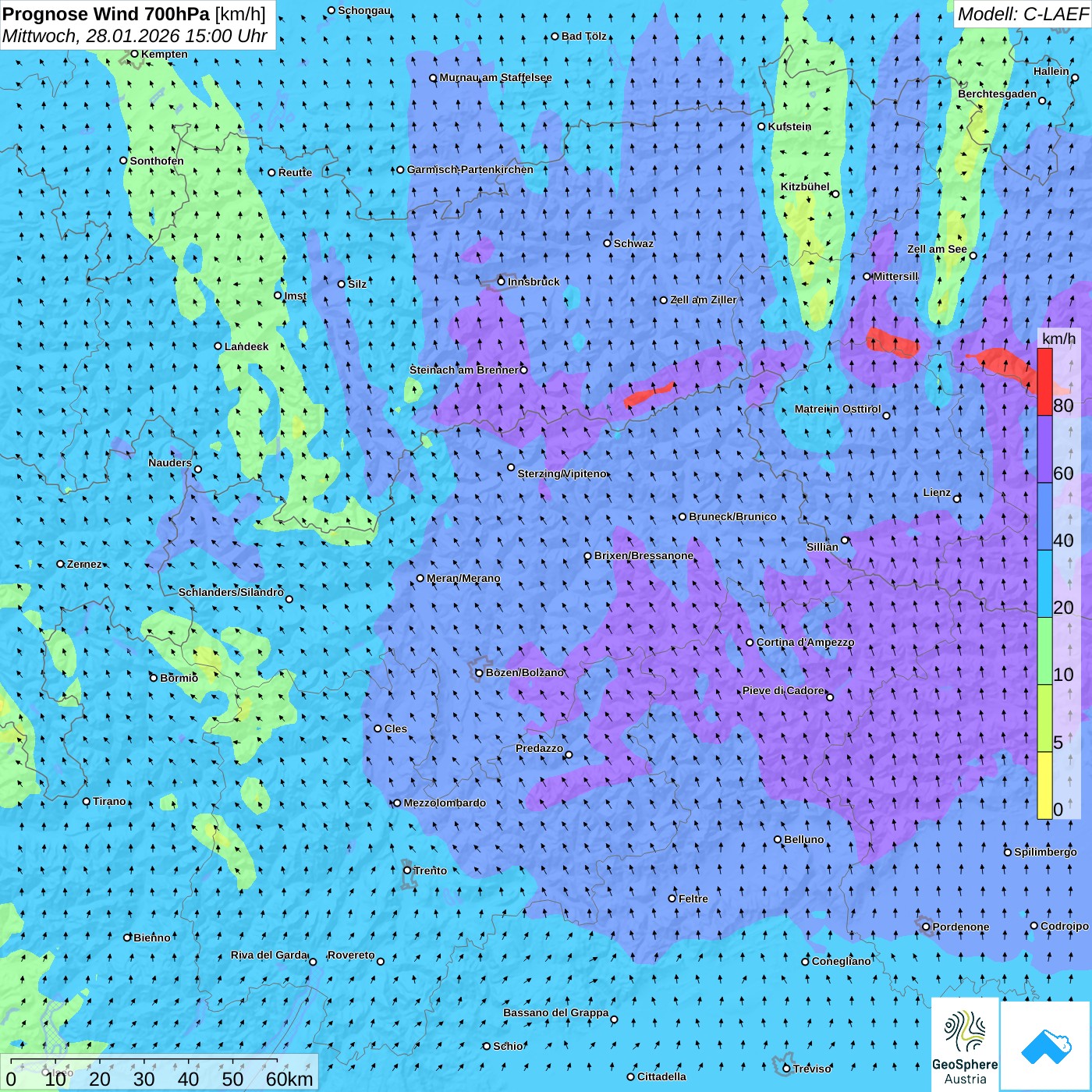Click the Hallein city marker circle
The image size is (1092, 1092).
1075,78
